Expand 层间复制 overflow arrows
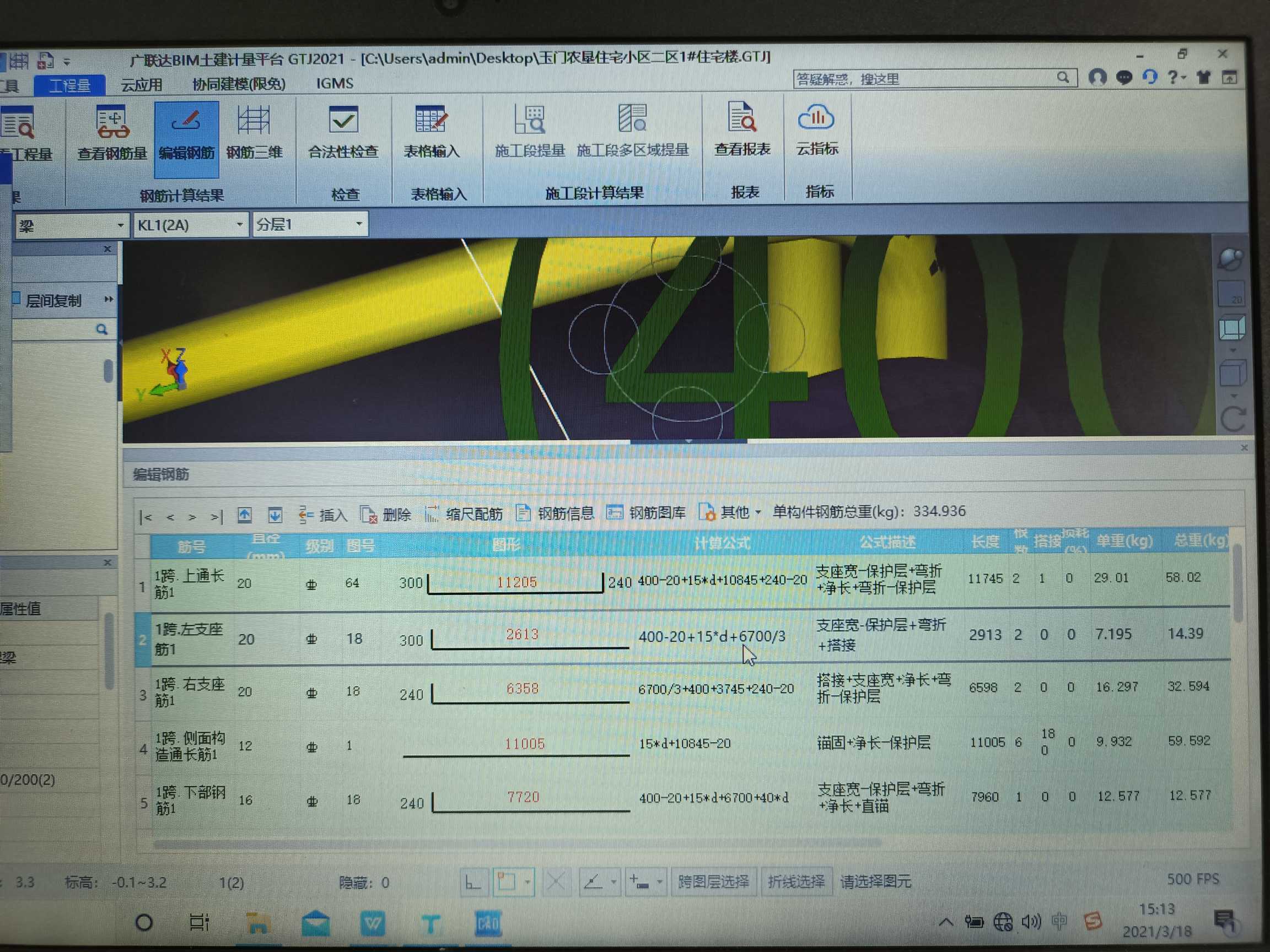This screenshot has width=1270, height=952. click(108, 299)
